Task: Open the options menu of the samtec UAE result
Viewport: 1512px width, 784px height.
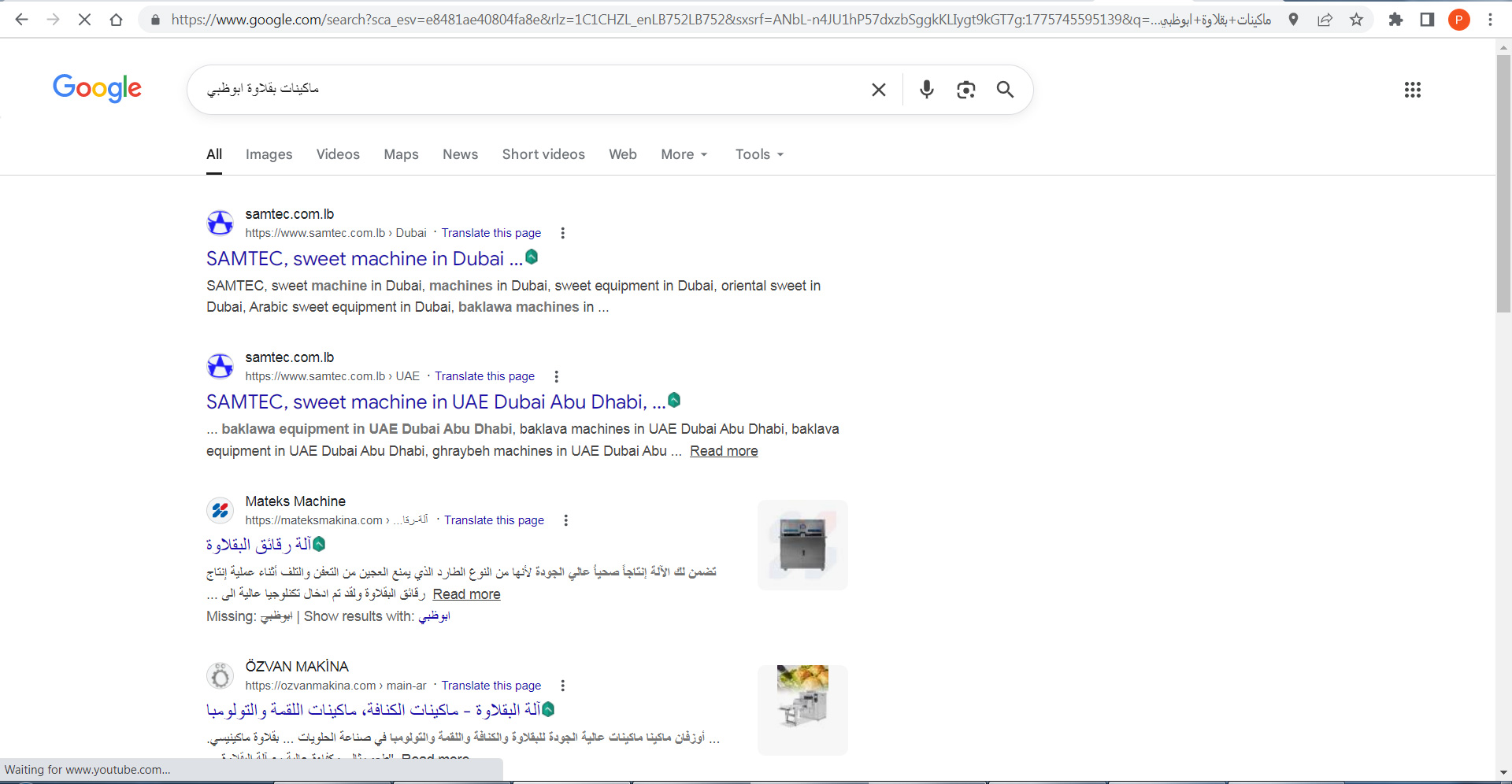Action: click(x=556, y=376)
